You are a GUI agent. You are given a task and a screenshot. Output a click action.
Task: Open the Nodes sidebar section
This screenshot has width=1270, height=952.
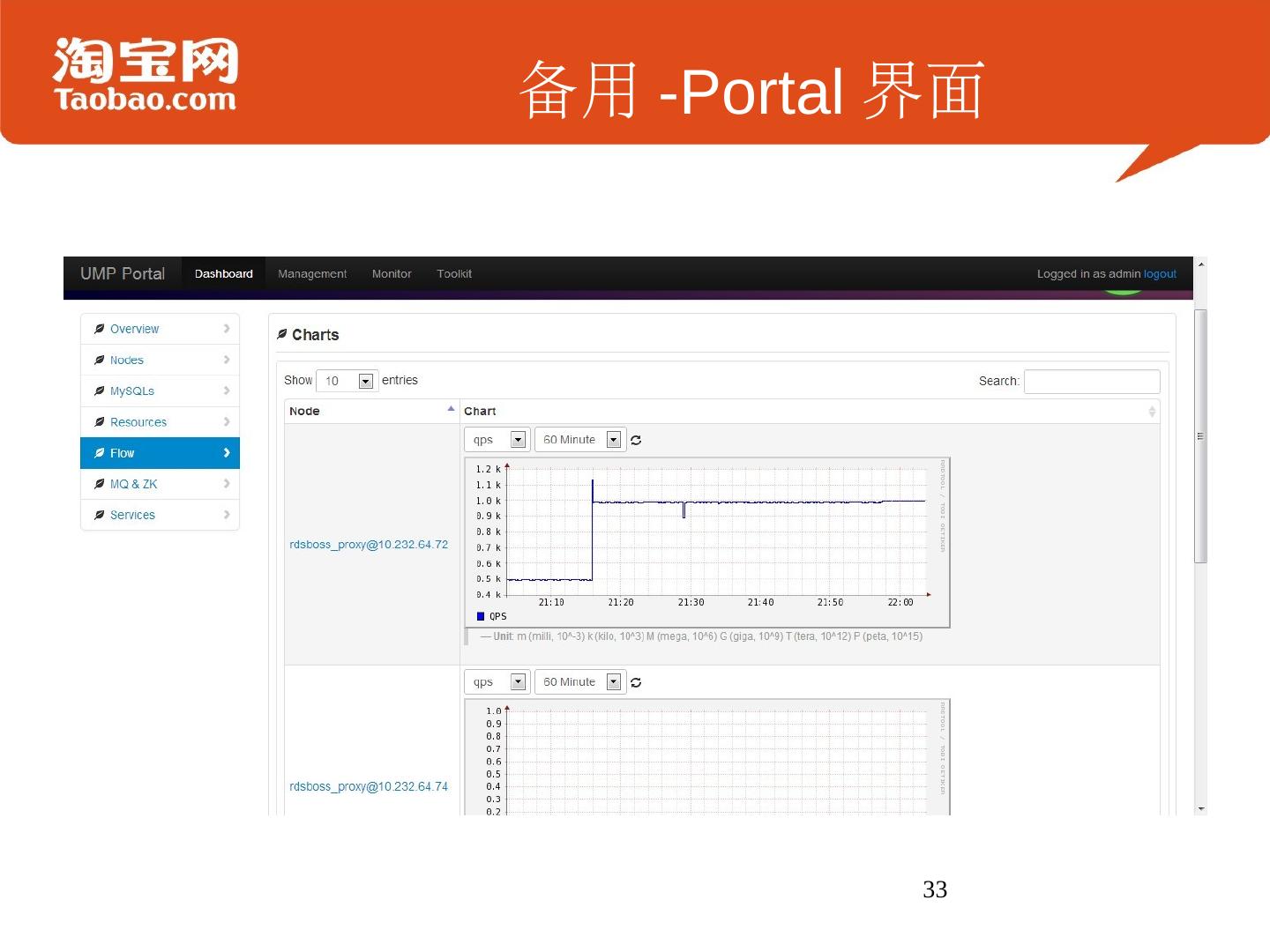160,360
